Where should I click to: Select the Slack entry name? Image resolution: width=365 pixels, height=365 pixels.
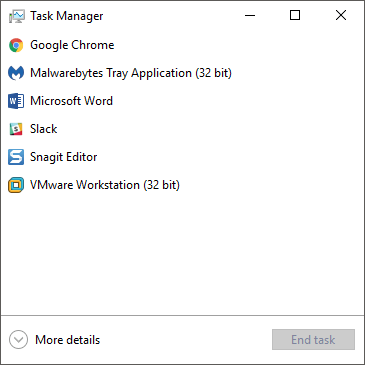point(44,129)
